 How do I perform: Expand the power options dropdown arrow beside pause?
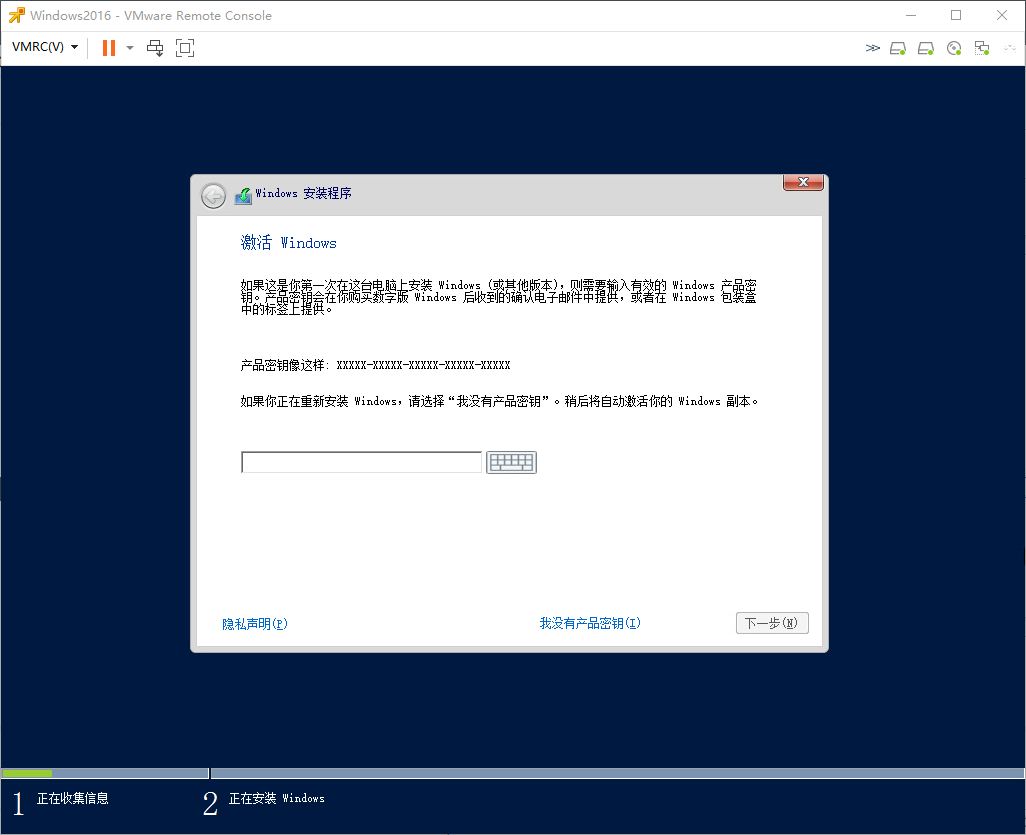point(130,48)
